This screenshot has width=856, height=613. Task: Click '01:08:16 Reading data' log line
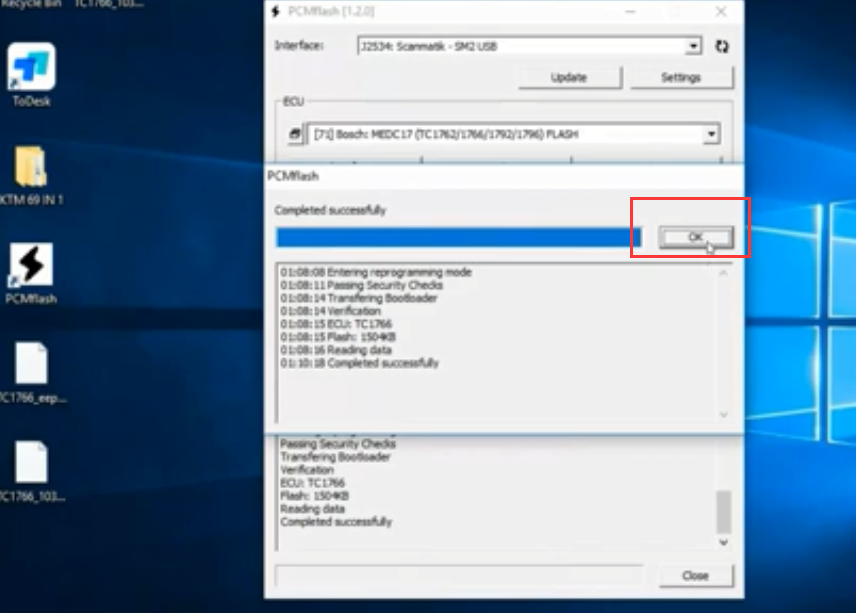tap(336, 350)
